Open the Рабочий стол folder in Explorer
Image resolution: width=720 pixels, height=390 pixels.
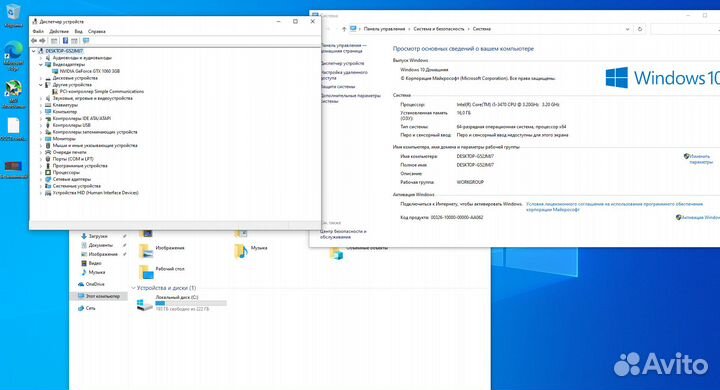pyautogui.click(x=162, y=271)
